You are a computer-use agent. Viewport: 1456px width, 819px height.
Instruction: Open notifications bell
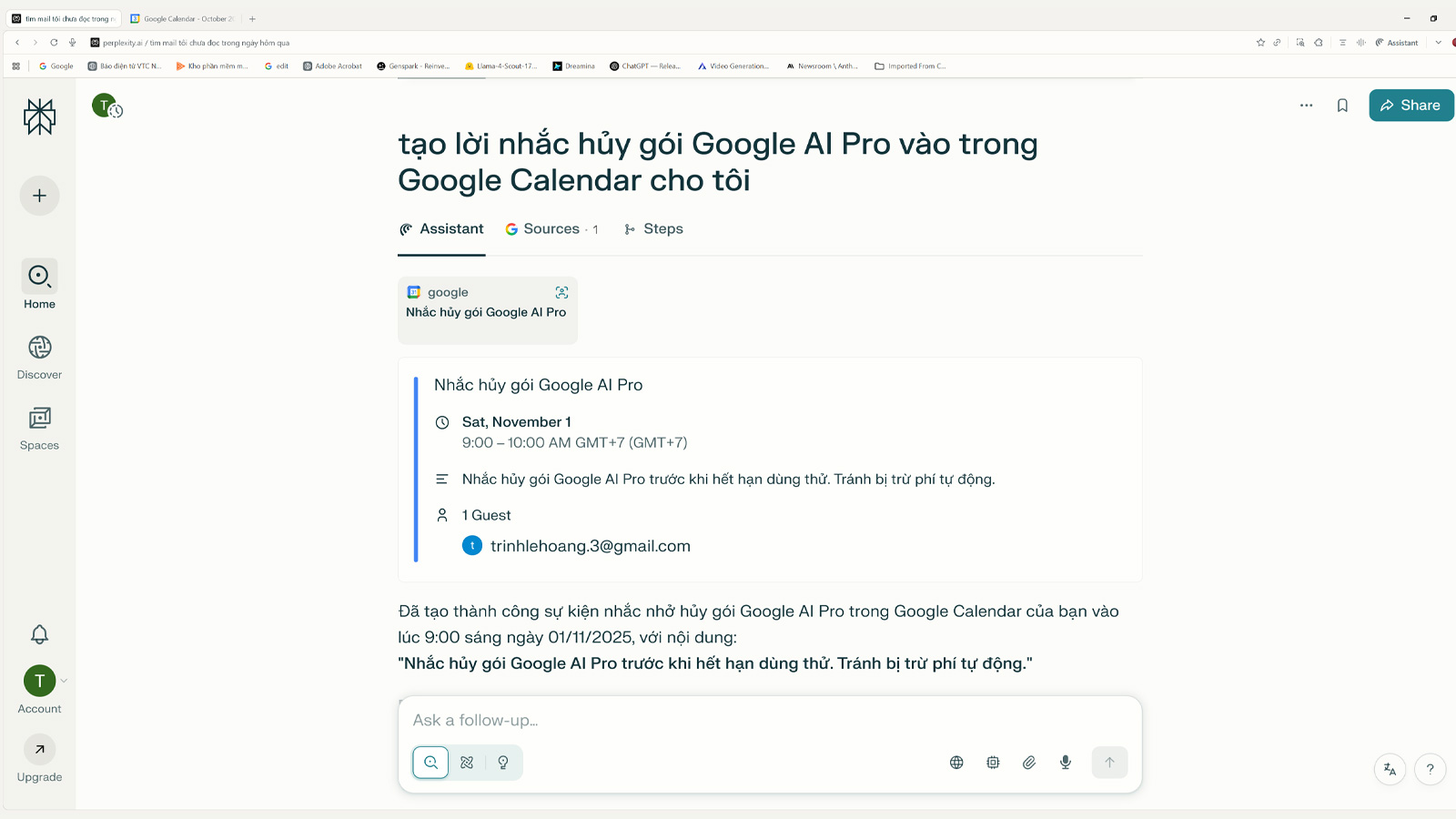point(39,634)
